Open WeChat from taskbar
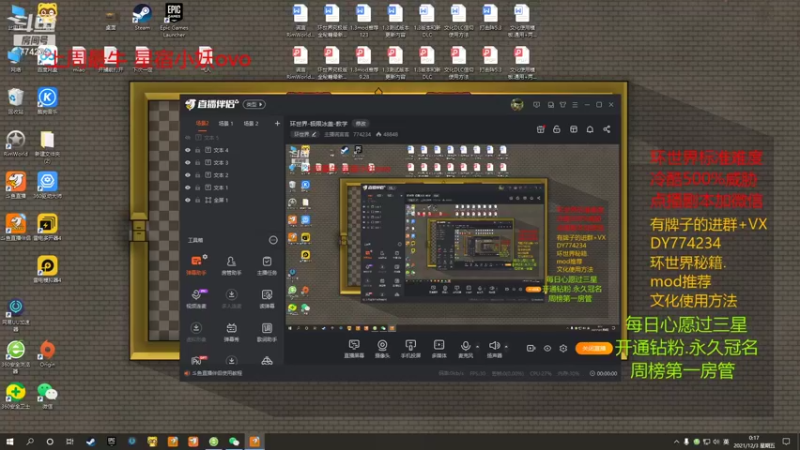800x450 pixels. 234,441
